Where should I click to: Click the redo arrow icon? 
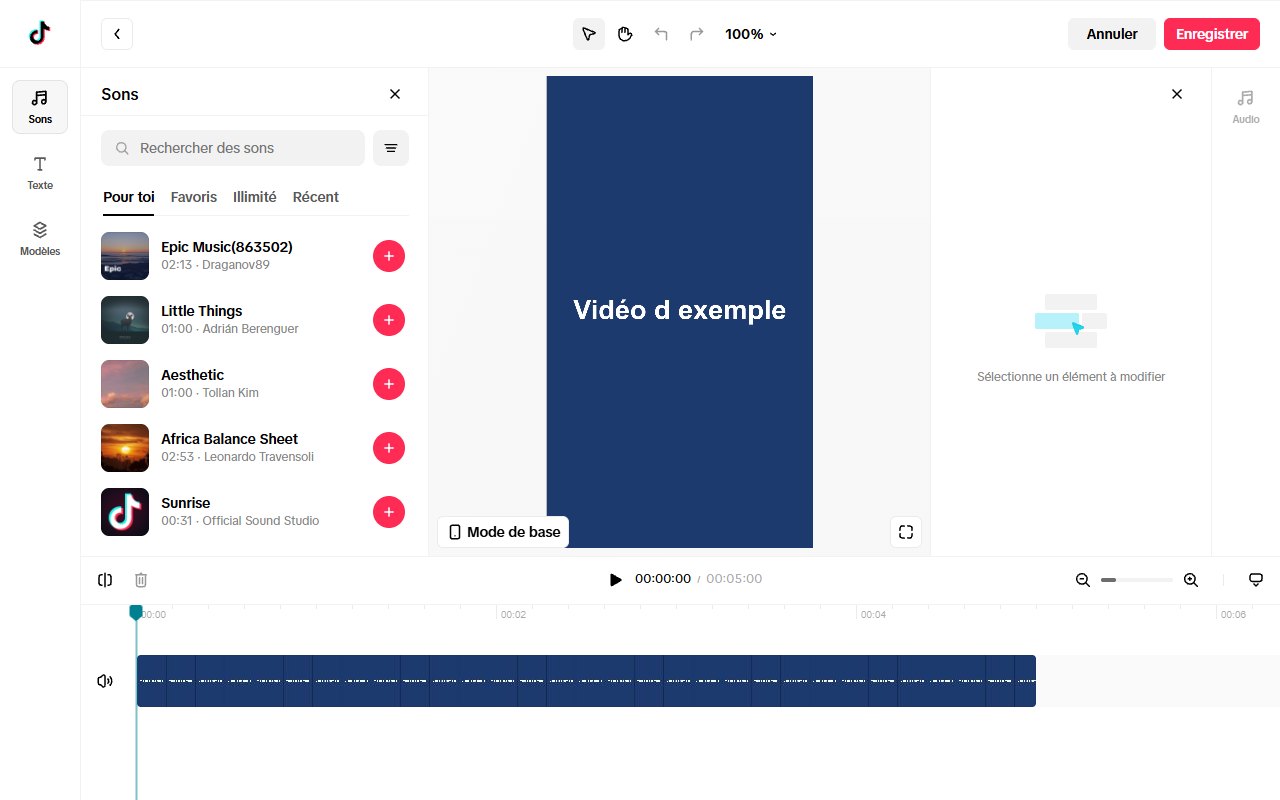pyautogui.click(x=697, y=34)
